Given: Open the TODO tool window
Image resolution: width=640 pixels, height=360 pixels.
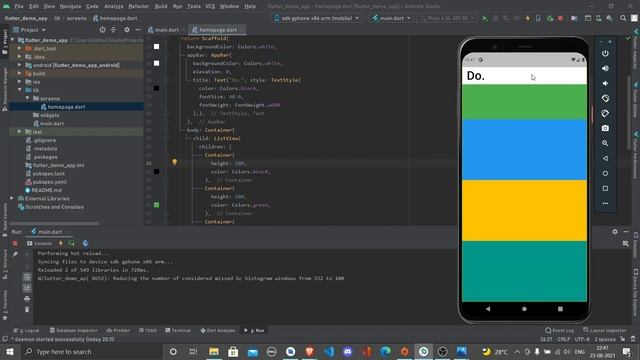Looking at the screenshot, I should click(147, 330).
